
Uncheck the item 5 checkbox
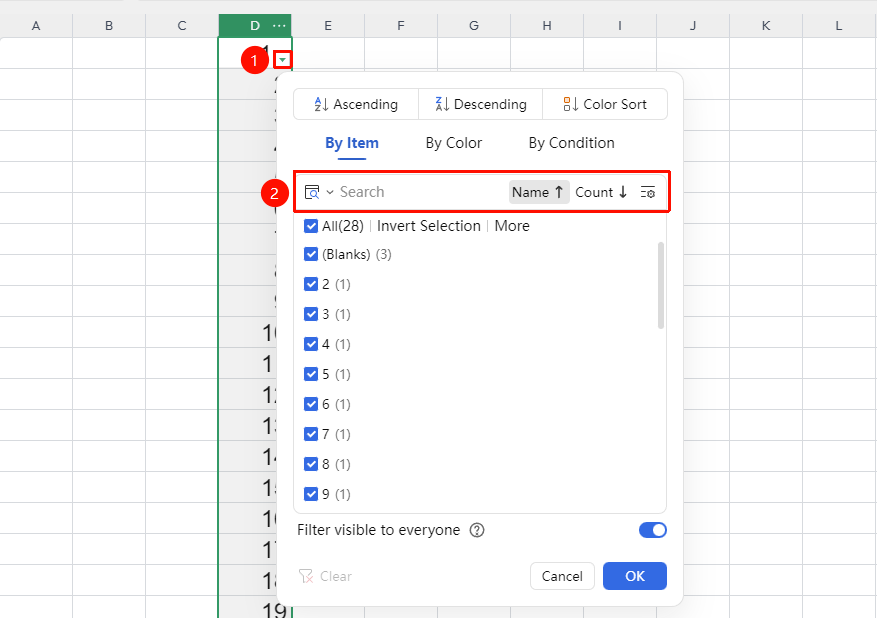click(x=311, y=374)
